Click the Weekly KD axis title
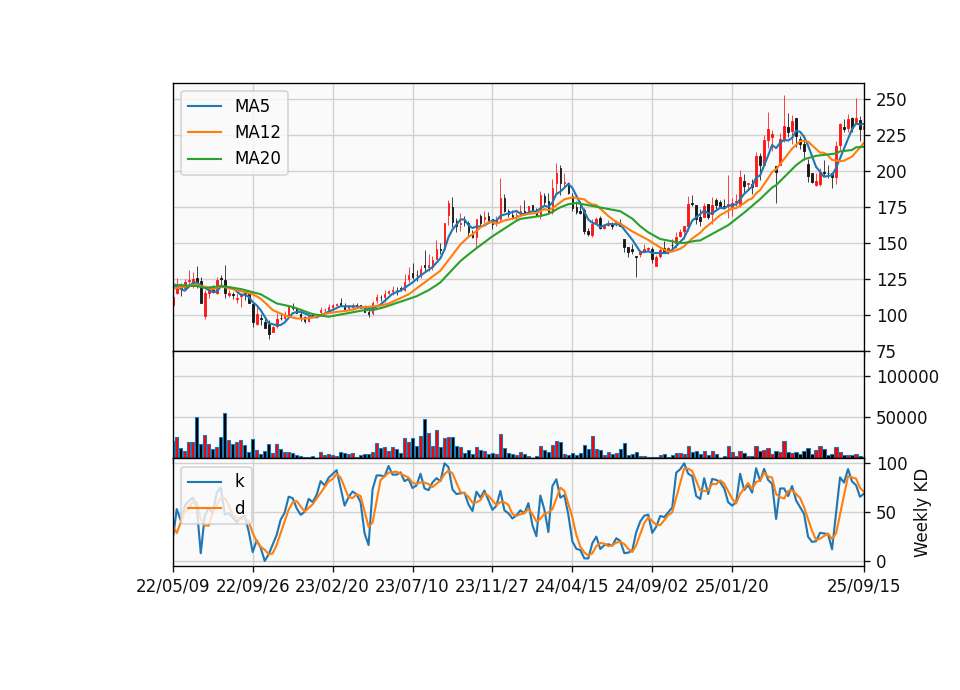The width and height of the screenshot is (960, 690). pyautogui.click(x=921, y=513)
